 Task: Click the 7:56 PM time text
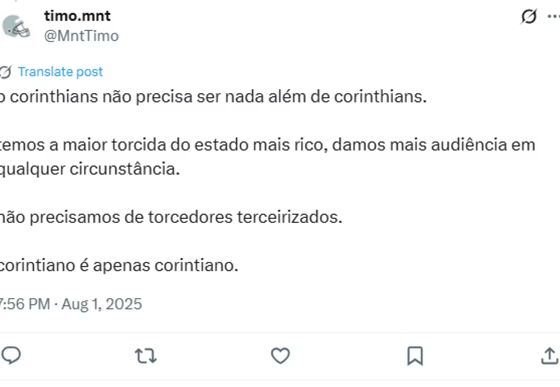(25, 304)
